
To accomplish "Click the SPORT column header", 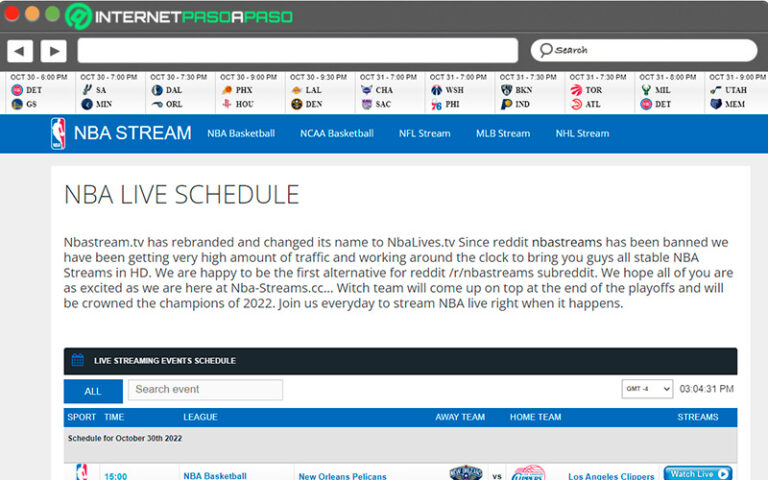I will tap(81, 417).
